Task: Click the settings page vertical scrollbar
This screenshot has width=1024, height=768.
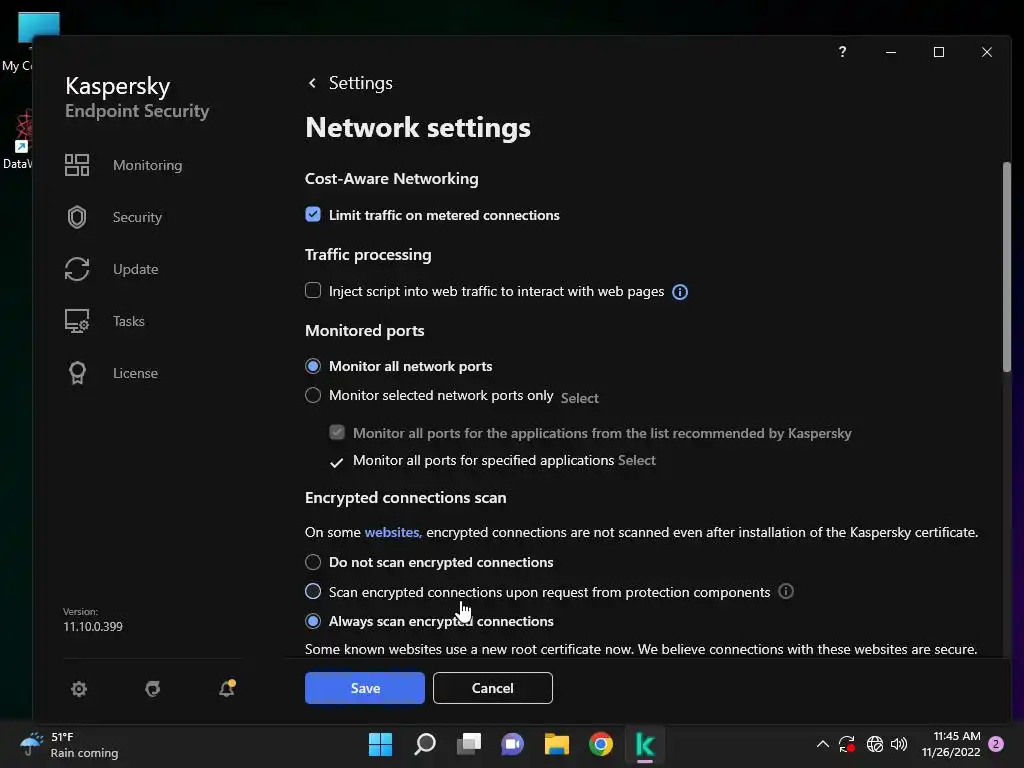Action: point(1006,266)
